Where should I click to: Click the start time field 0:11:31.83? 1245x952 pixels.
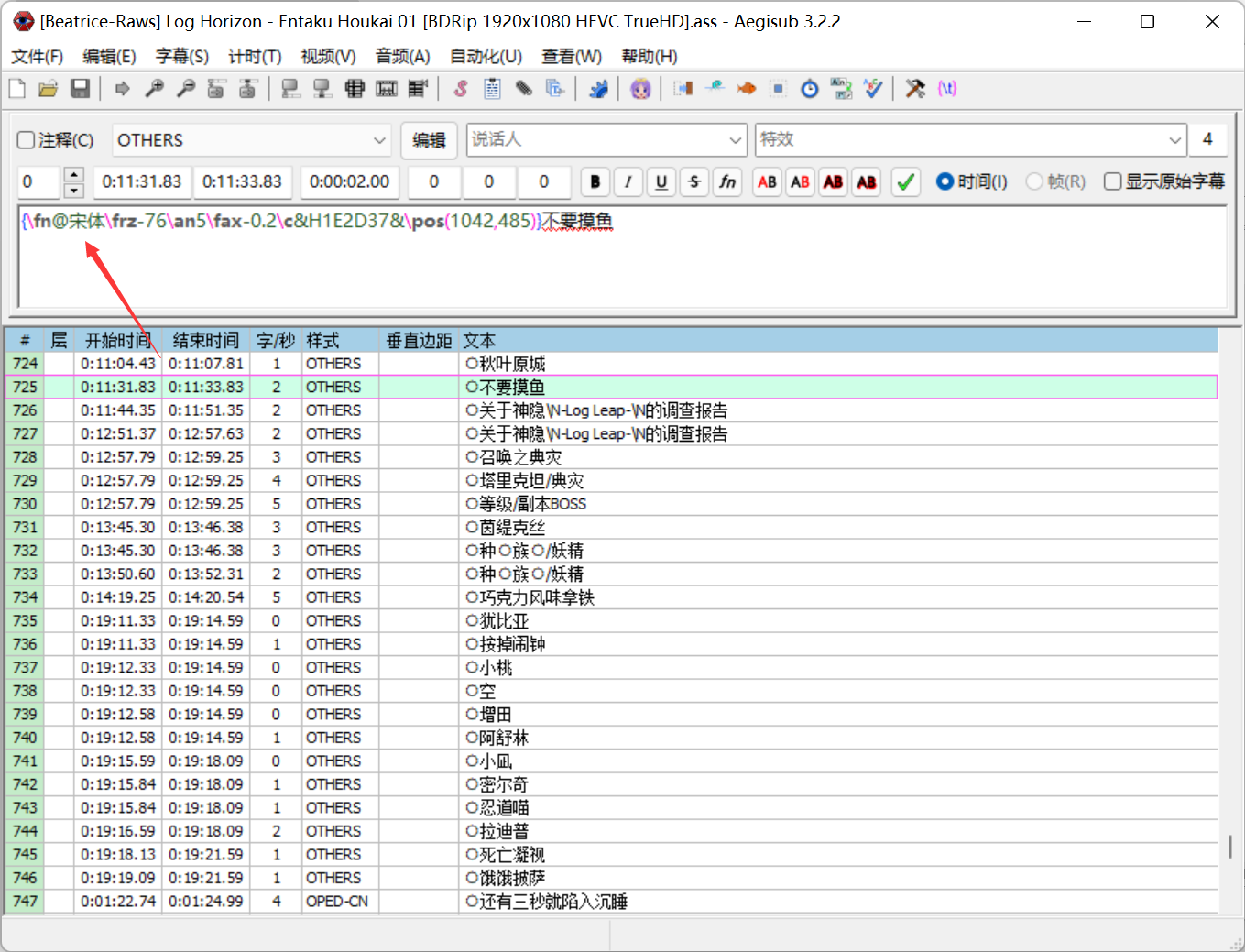click(x=142, y=181)
